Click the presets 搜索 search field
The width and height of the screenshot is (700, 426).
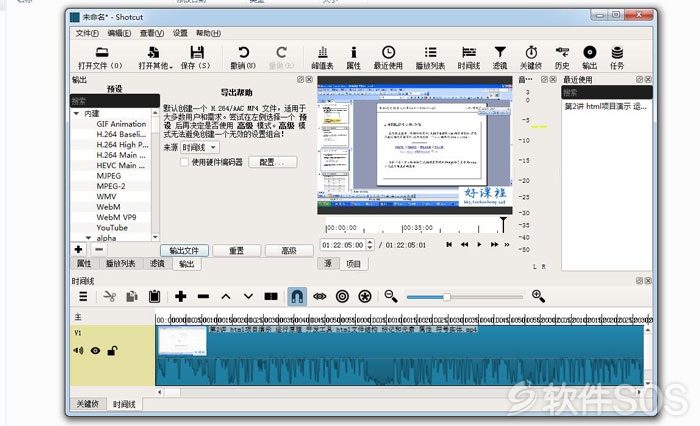point(115,101)
